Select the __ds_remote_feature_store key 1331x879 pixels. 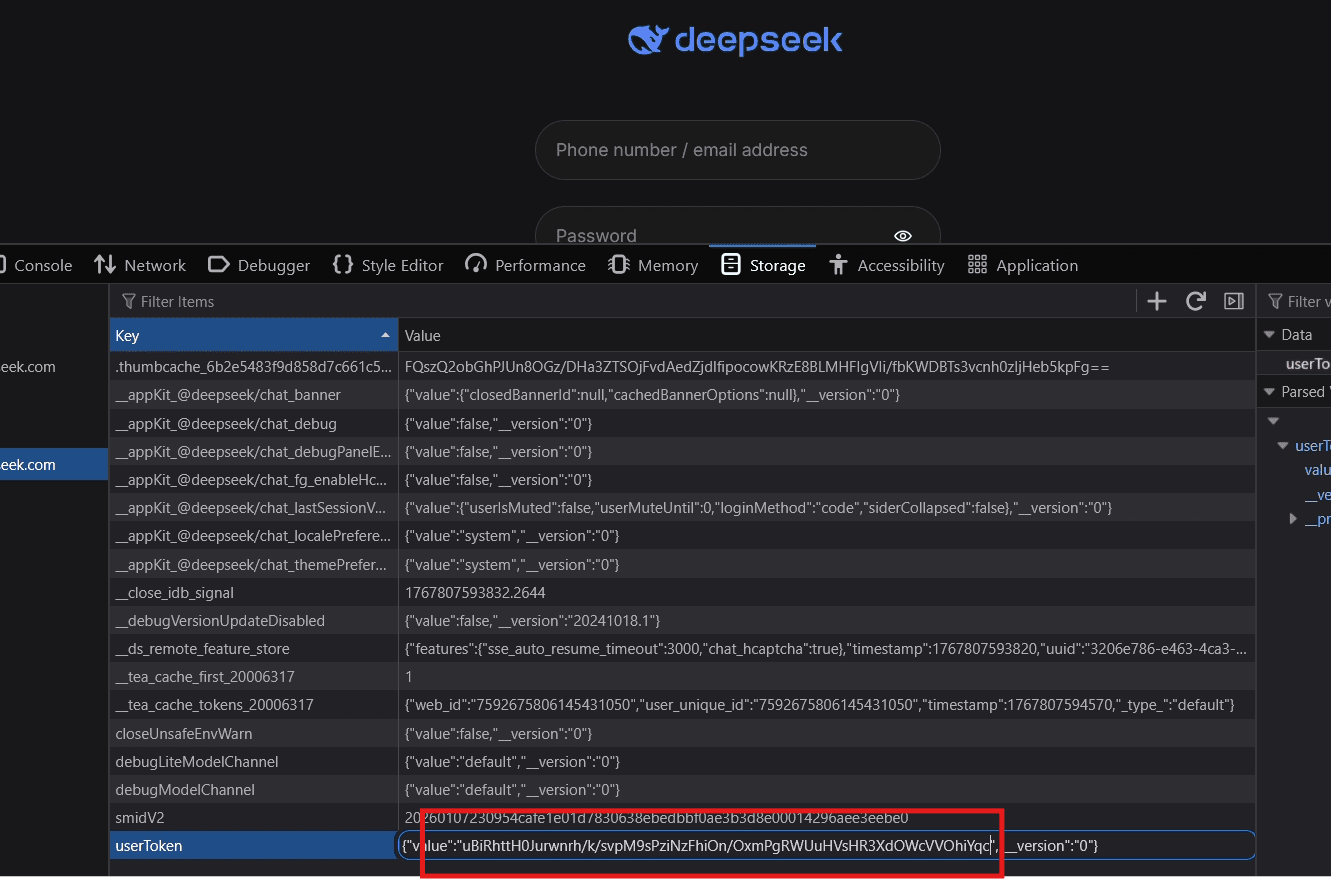tap(254, 649)
